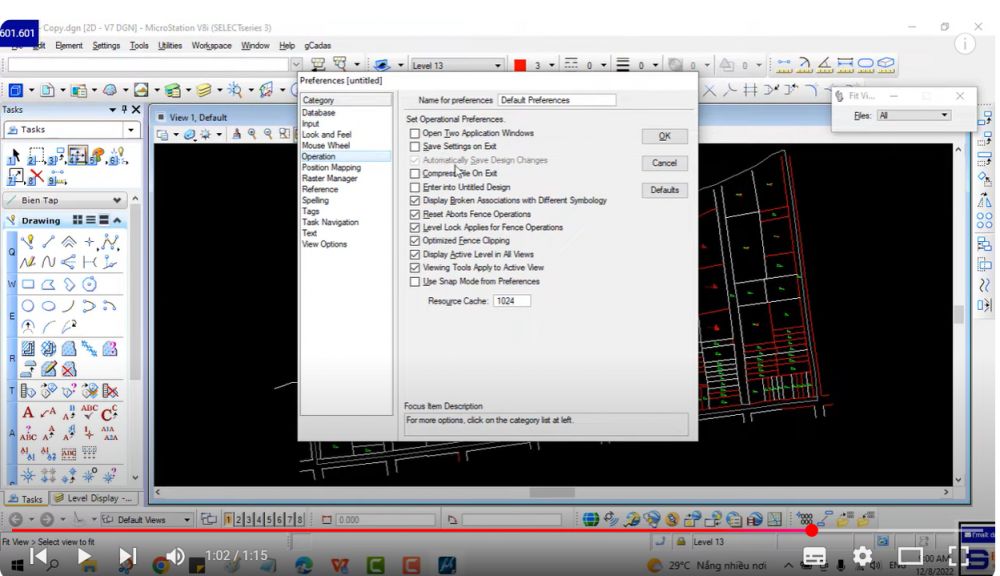Click the YouTube player settings gear
The width and height of the screenshot is (1000, 576).
862,556
